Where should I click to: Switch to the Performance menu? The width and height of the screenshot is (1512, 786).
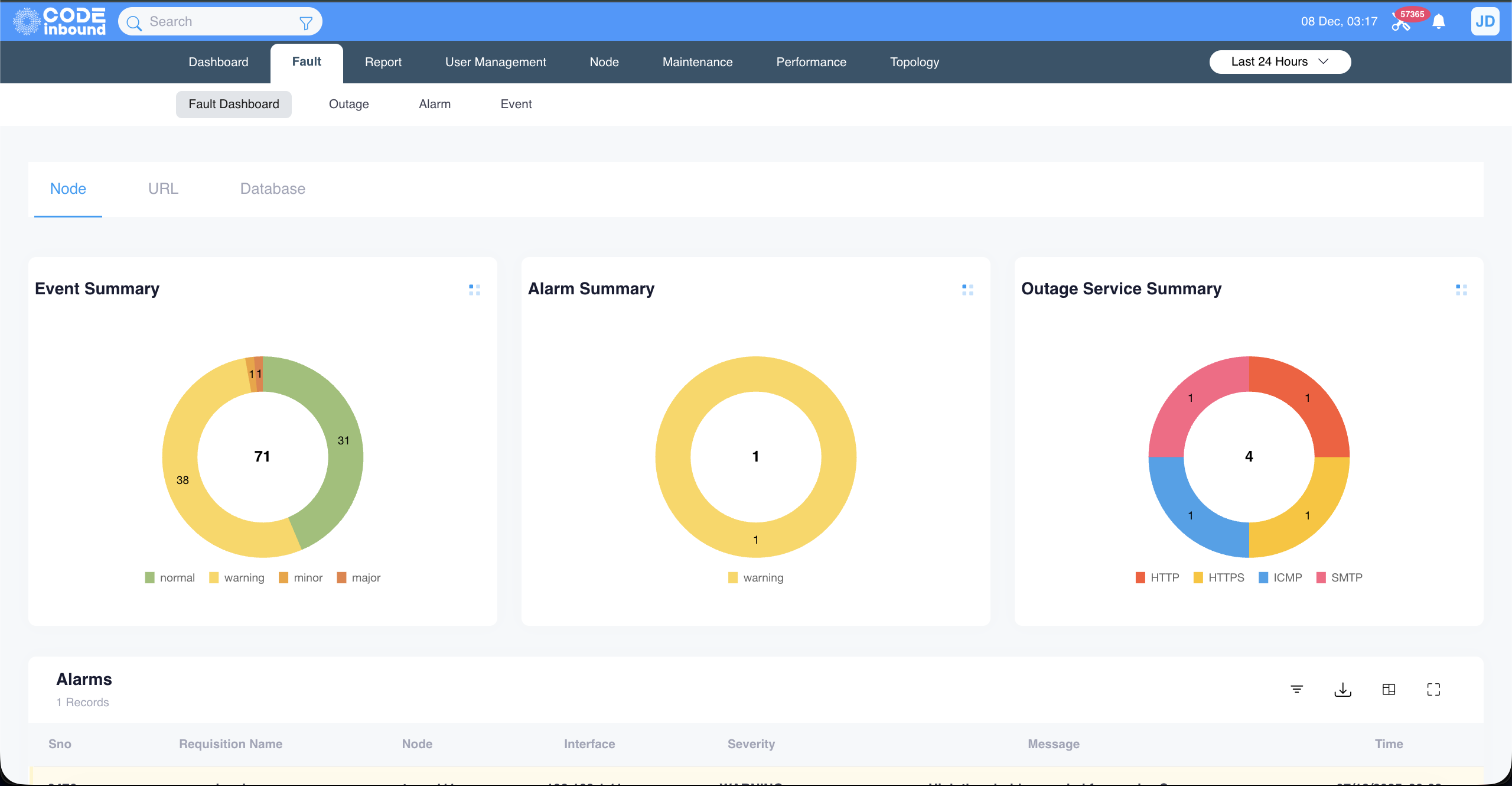(811, 62)
